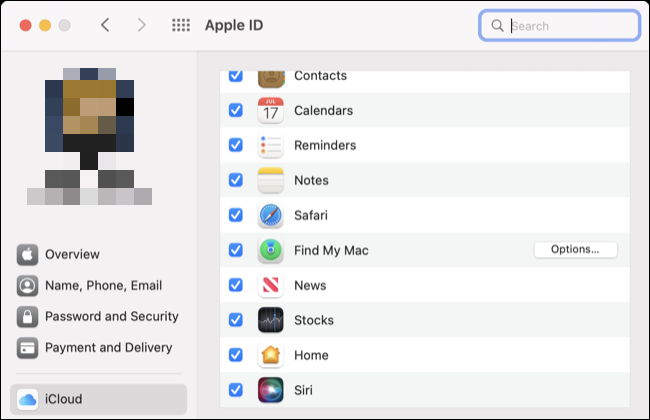650x420 pixels.
Task: Click the Calendars app icon
Action: (x=271, y=110)
